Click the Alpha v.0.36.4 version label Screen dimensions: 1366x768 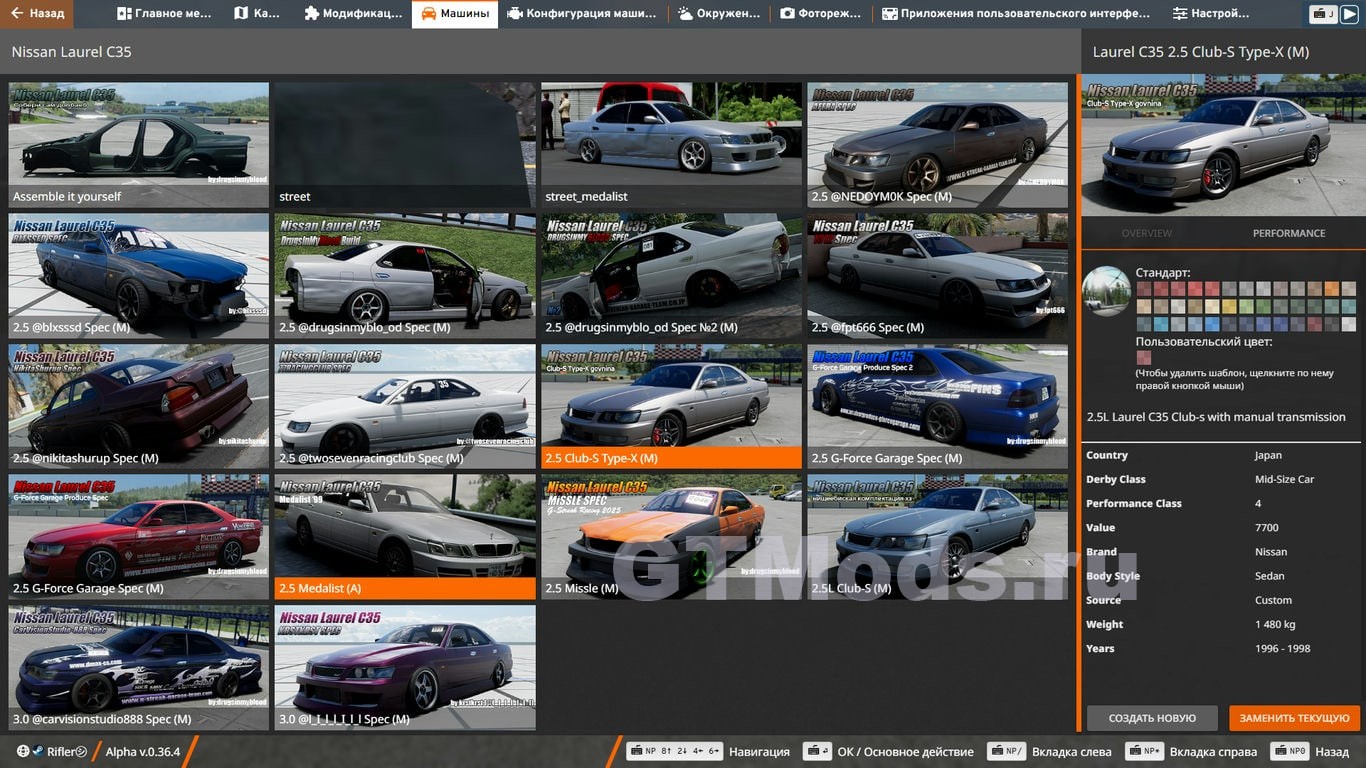[143, 751]
